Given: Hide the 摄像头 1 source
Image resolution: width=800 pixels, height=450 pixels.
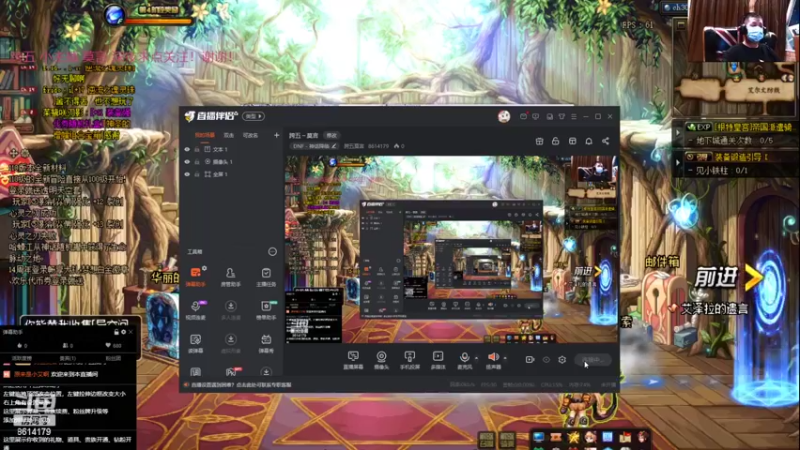Looking at the screenshot, I should tap(187, 162).
